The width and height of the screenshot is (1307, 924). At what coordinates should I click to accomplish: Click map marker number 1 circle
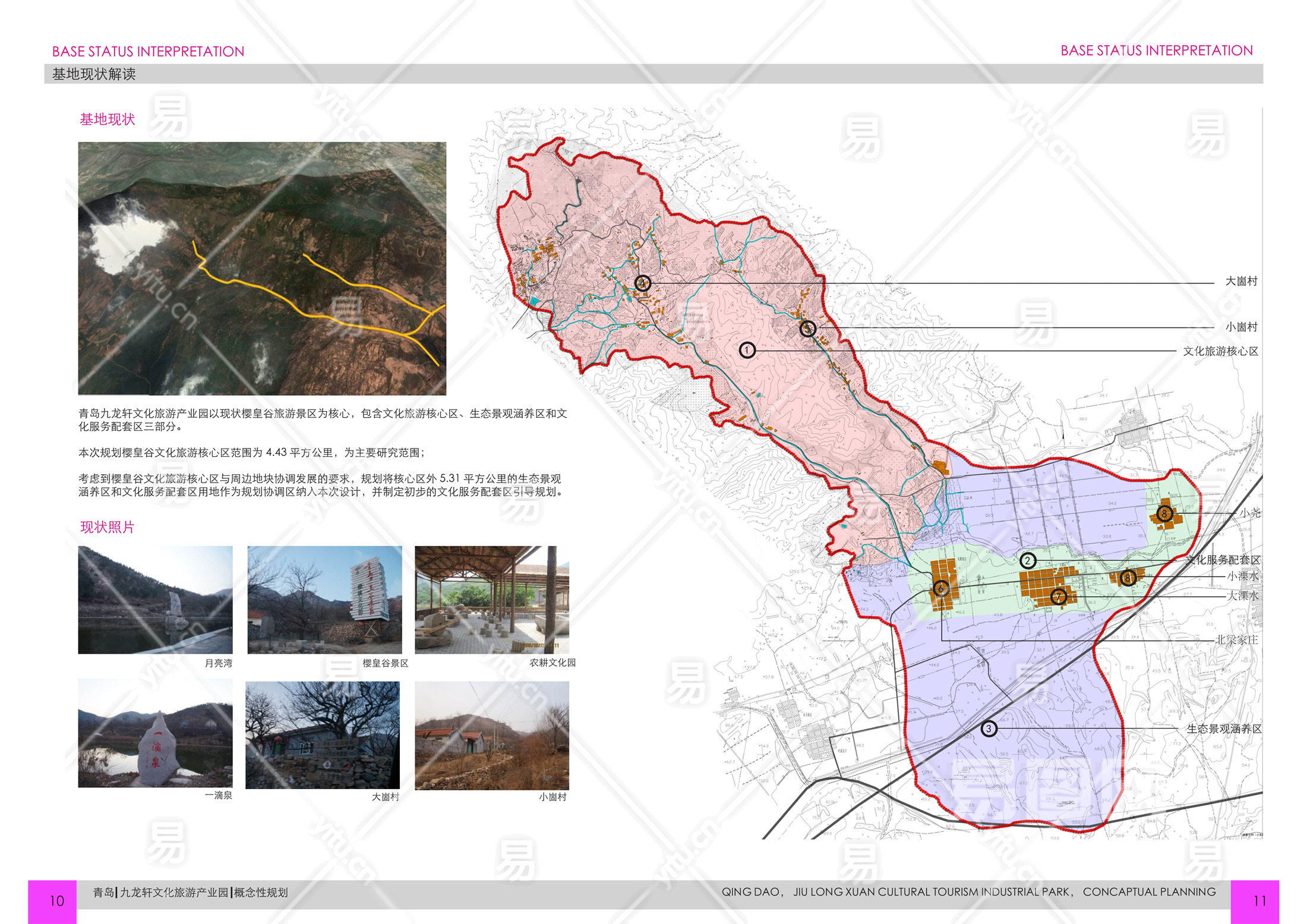point(747,350)
